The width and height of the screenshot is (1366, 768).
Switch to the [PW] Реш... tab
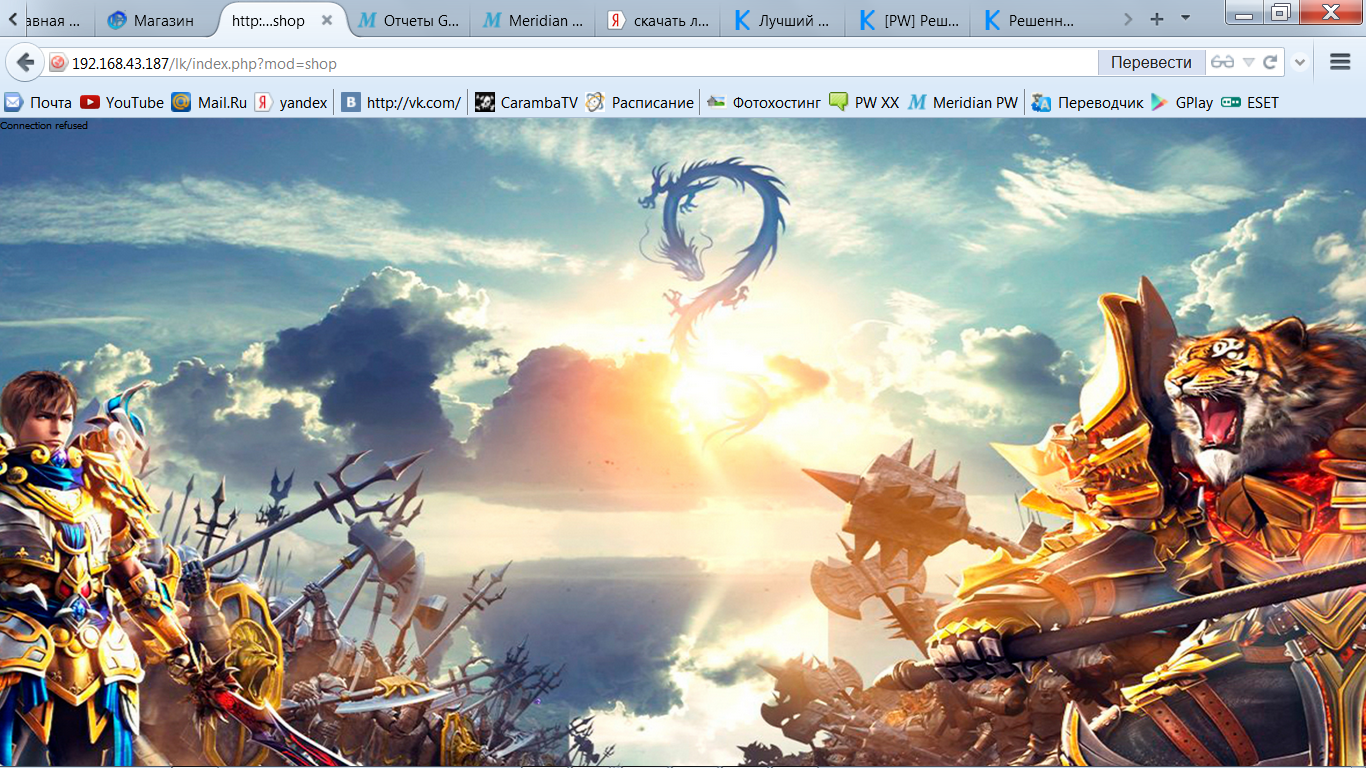(x=909, y=20)
